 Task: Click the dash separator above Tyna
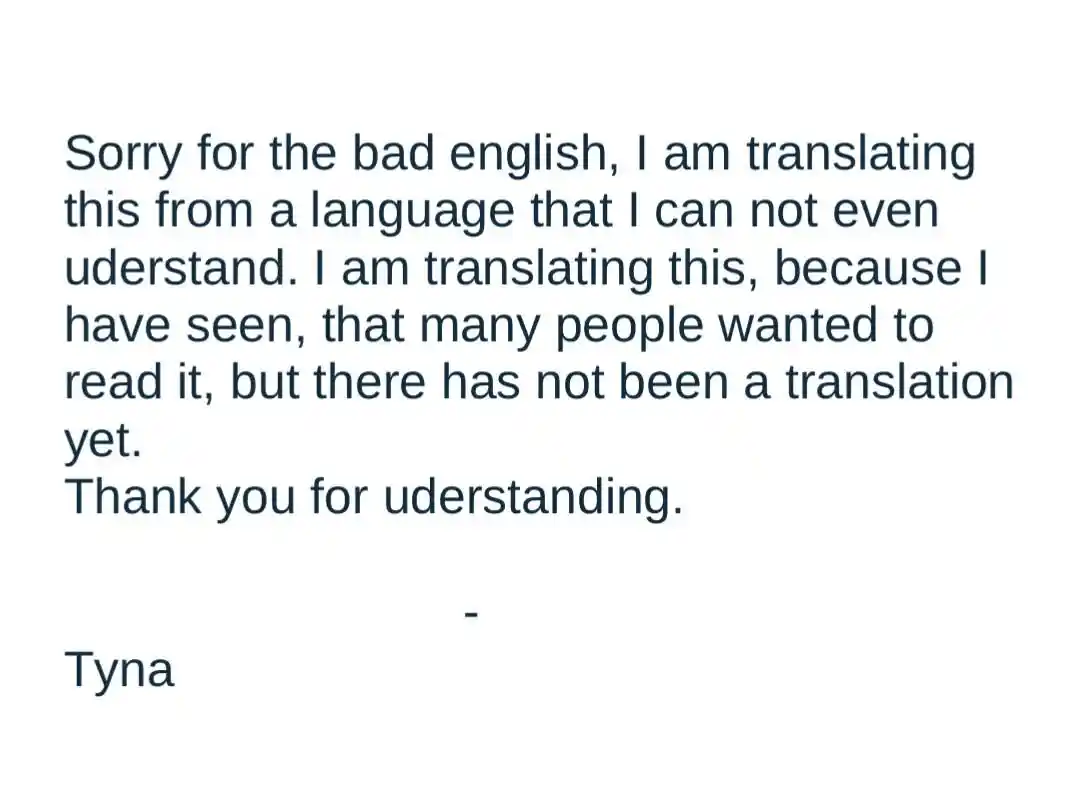click(472, 613)
